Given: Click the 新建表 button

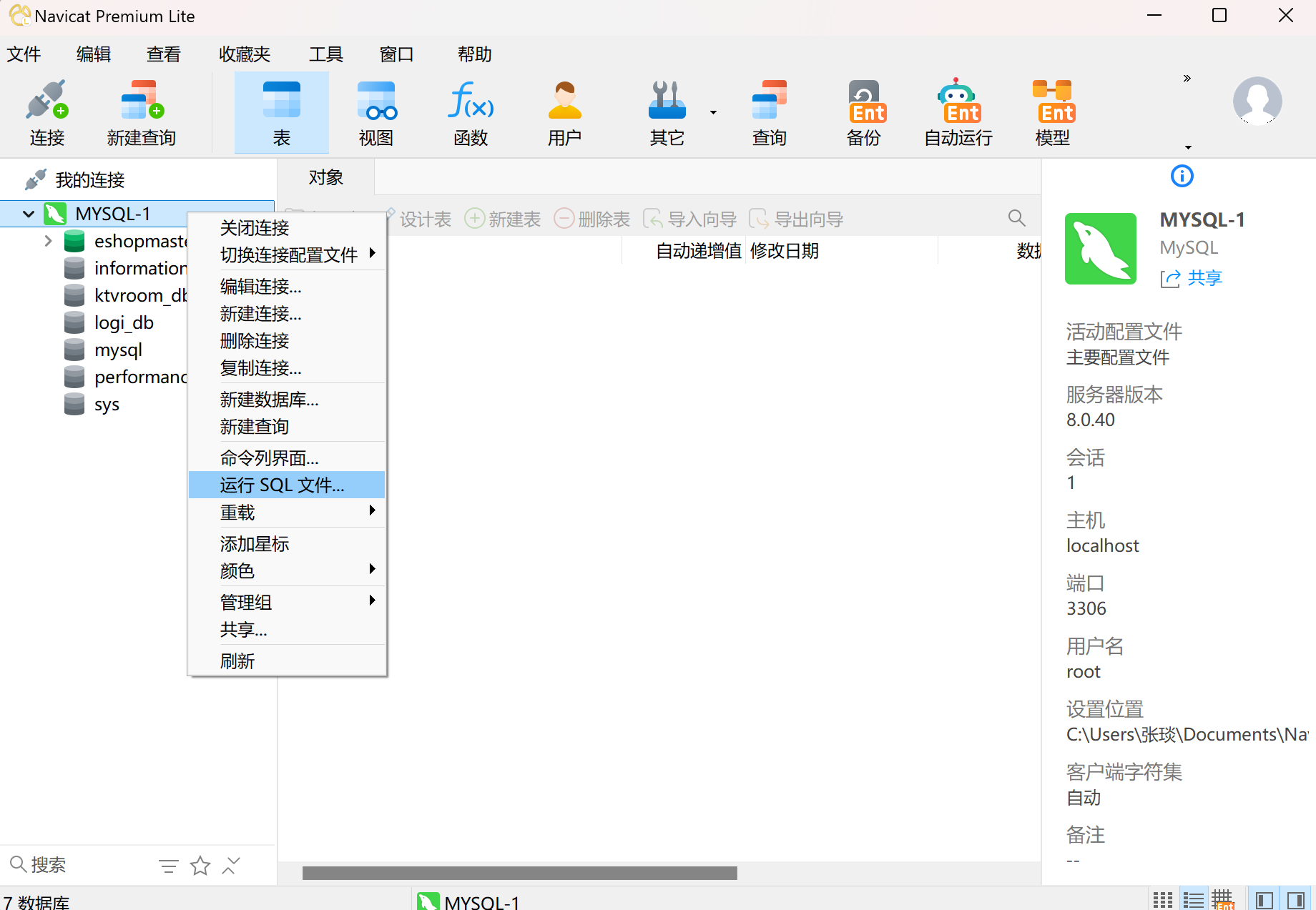Looking at the screenshot, I should pyautogui.click(x=503, y=219).
